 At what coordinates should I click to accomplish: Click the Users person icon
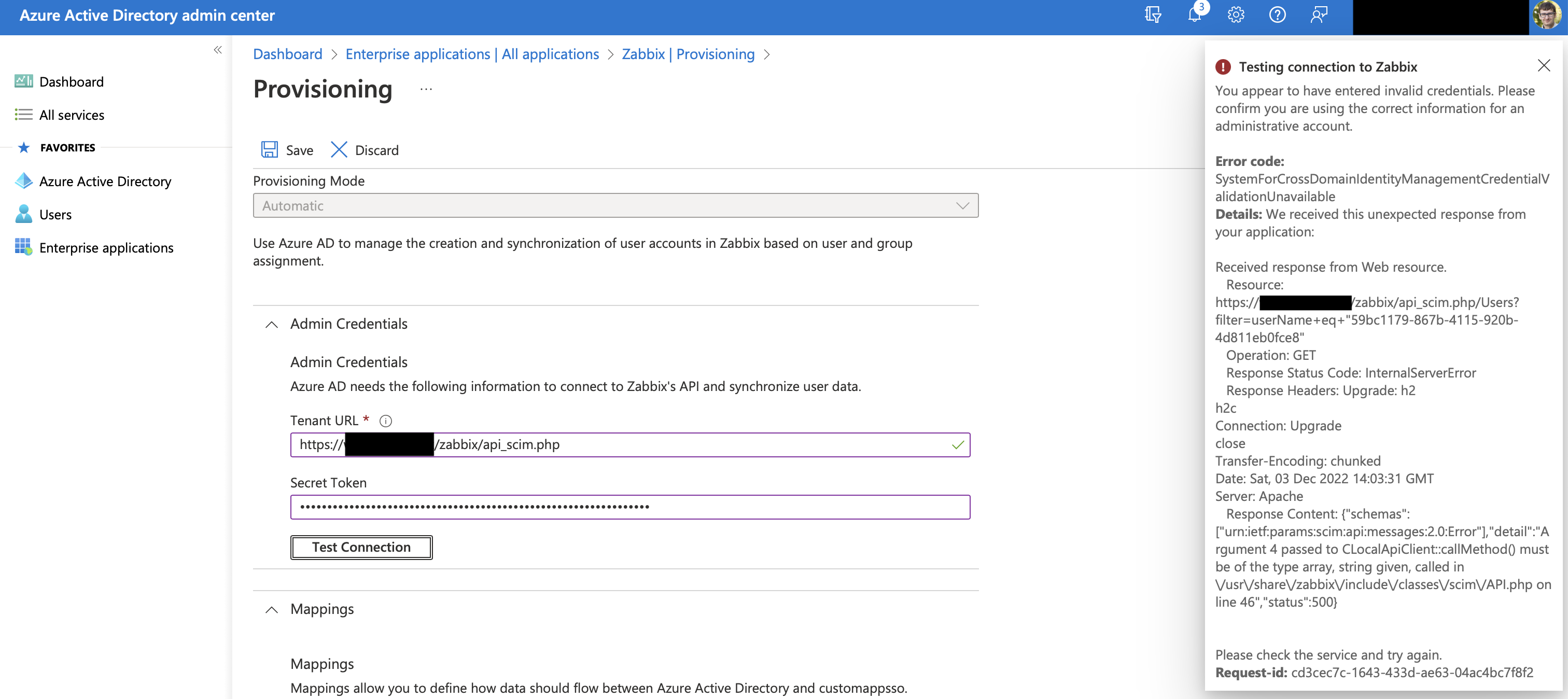click(x=24, y=214)
